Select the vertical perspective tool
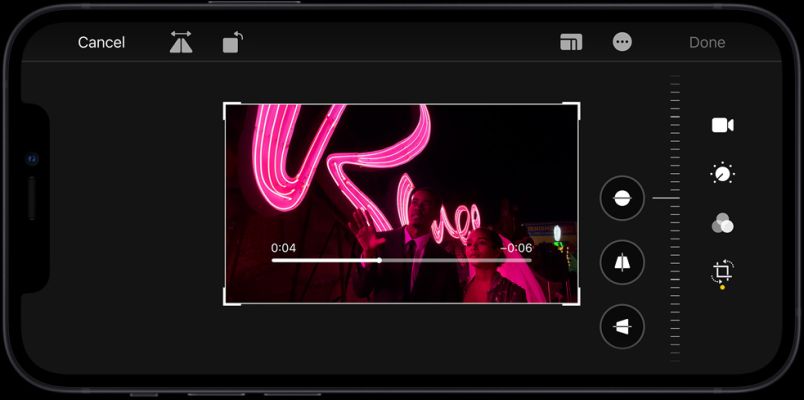The width and height of the screenshot is (804, 400). [622, 263]
